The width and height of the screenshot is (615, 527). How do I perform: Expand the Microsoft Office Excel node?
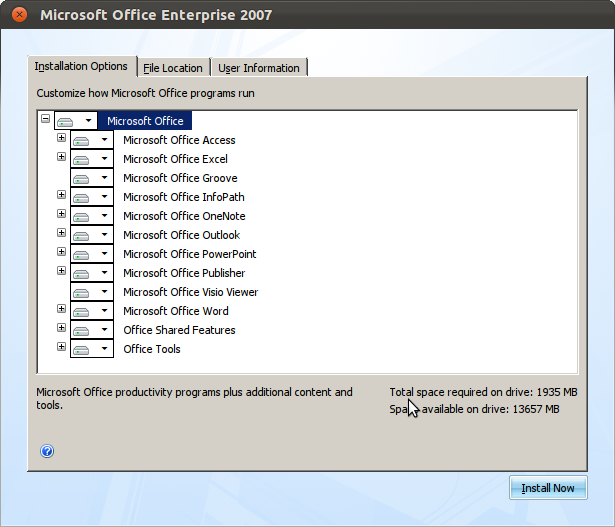(x=61, y=156)
